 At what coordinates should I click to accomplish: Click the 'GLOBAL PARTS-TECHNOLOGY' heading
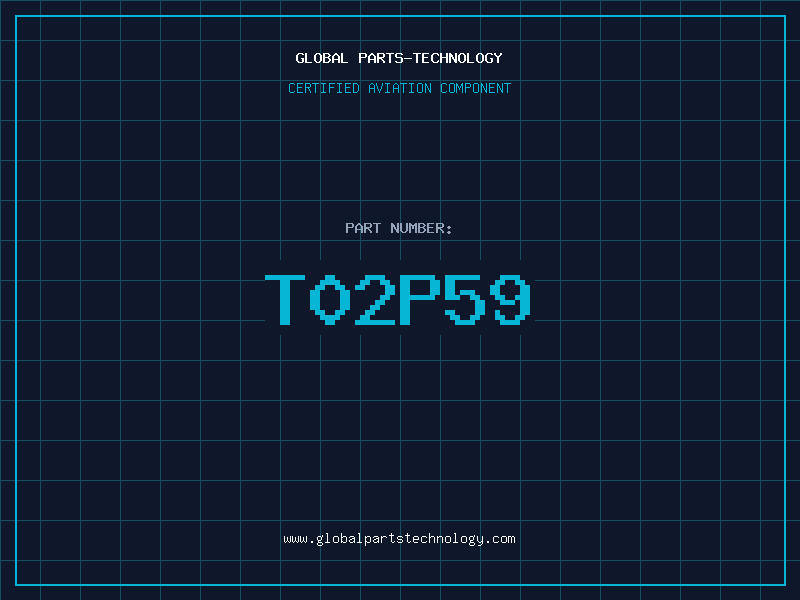399,58
